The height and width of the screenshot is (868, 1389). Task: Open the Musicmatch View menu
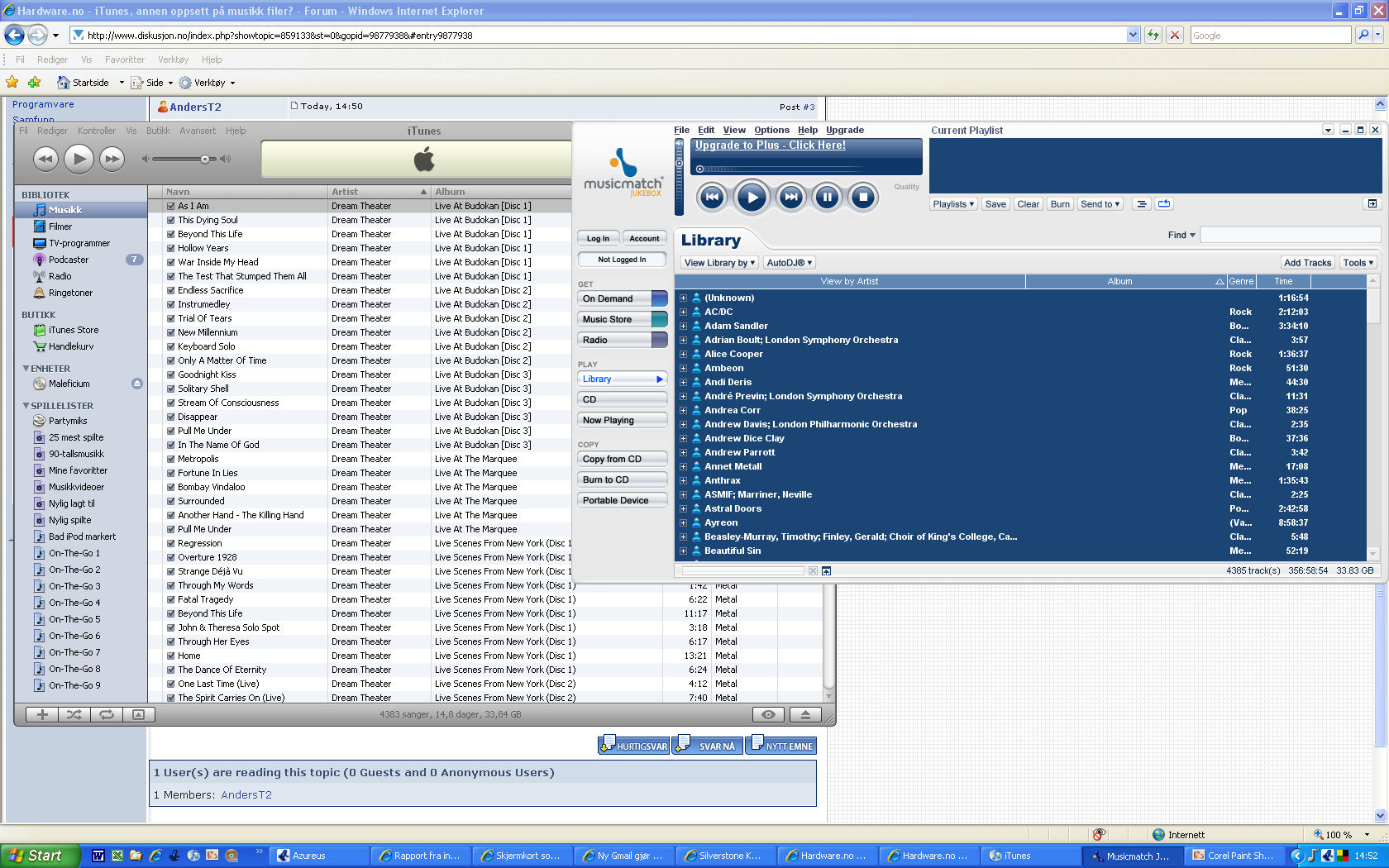point(734,130)
